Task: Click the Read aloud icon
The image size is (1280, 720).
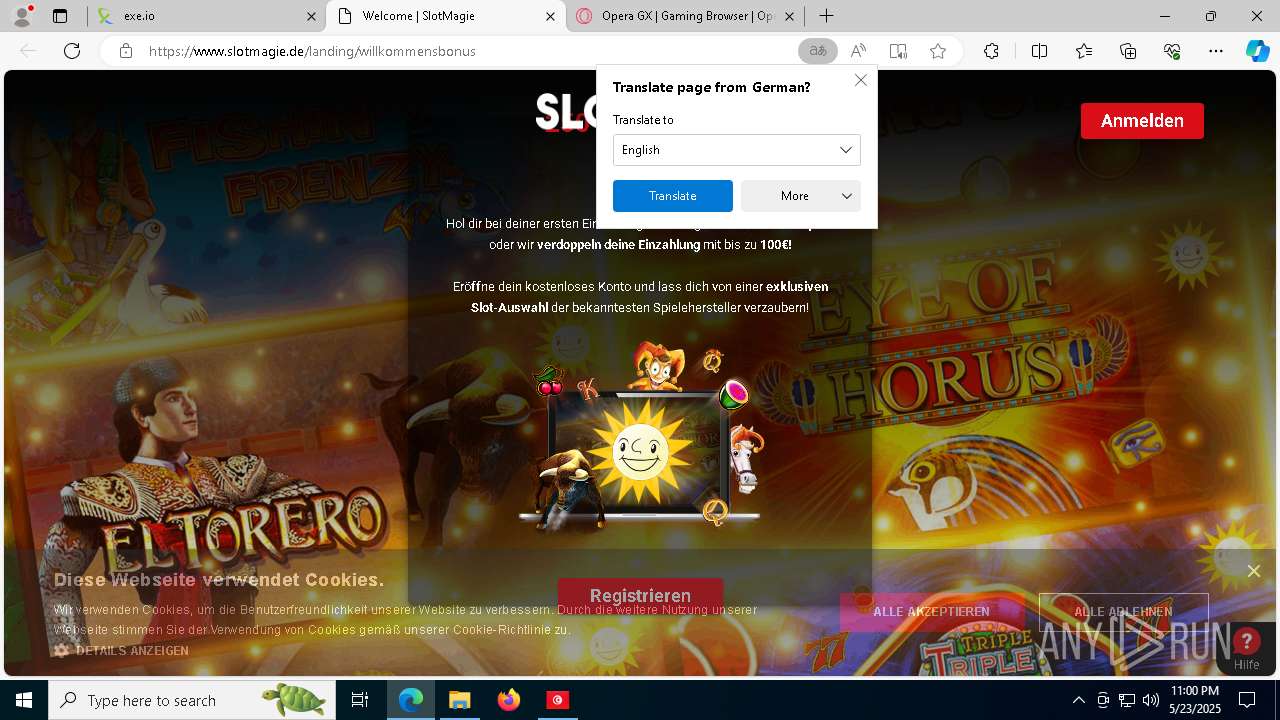Action: click(858, 51)
